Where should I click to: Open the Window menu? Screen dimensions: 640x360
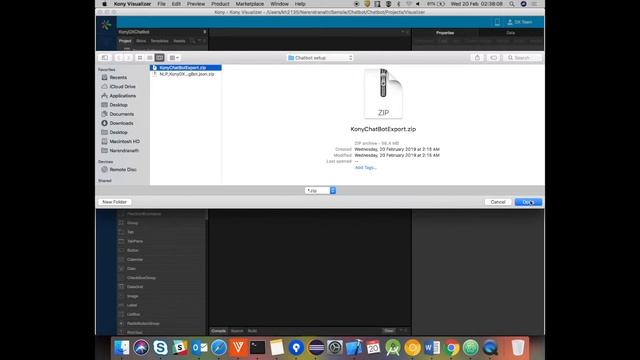click(279, 4)
